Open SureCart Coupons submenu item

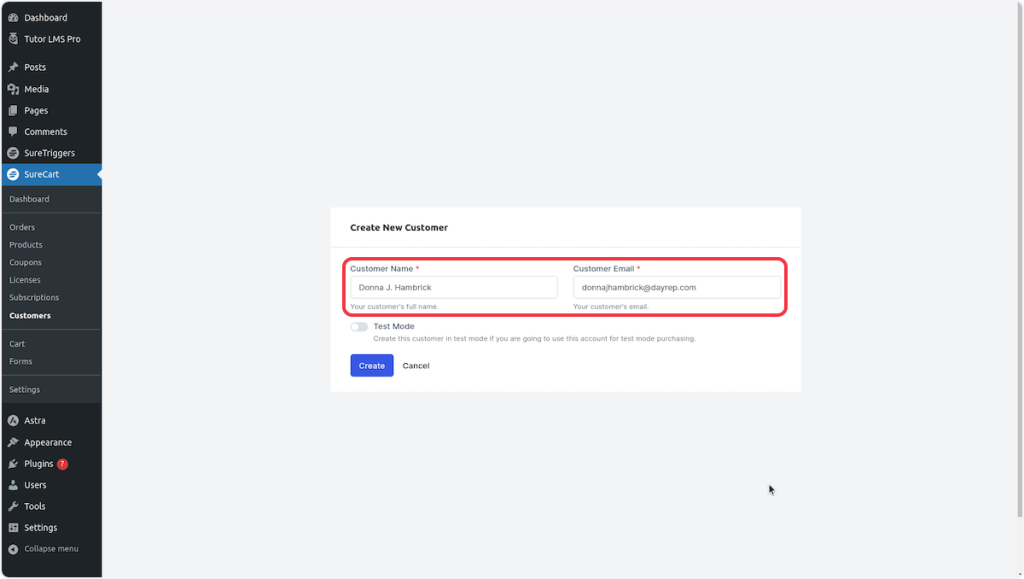point(26,262)
